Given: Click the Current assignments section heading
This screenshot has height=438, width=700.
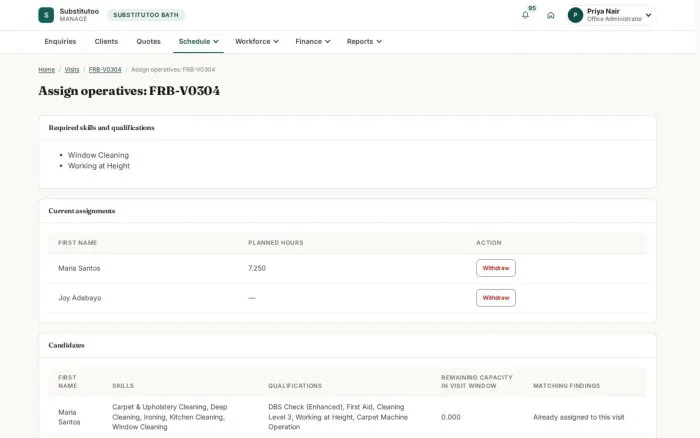Looking at the screenshot, I should (82, 211).
